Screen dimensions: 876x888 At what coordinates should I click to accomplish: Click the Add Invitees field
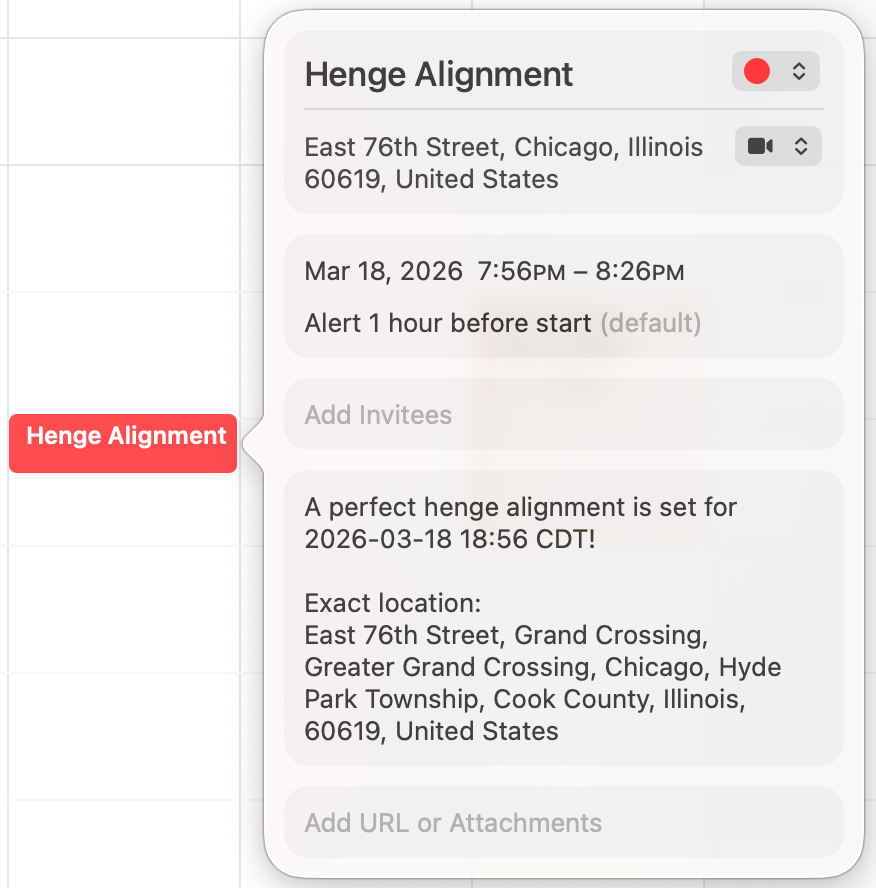point(378,414)
